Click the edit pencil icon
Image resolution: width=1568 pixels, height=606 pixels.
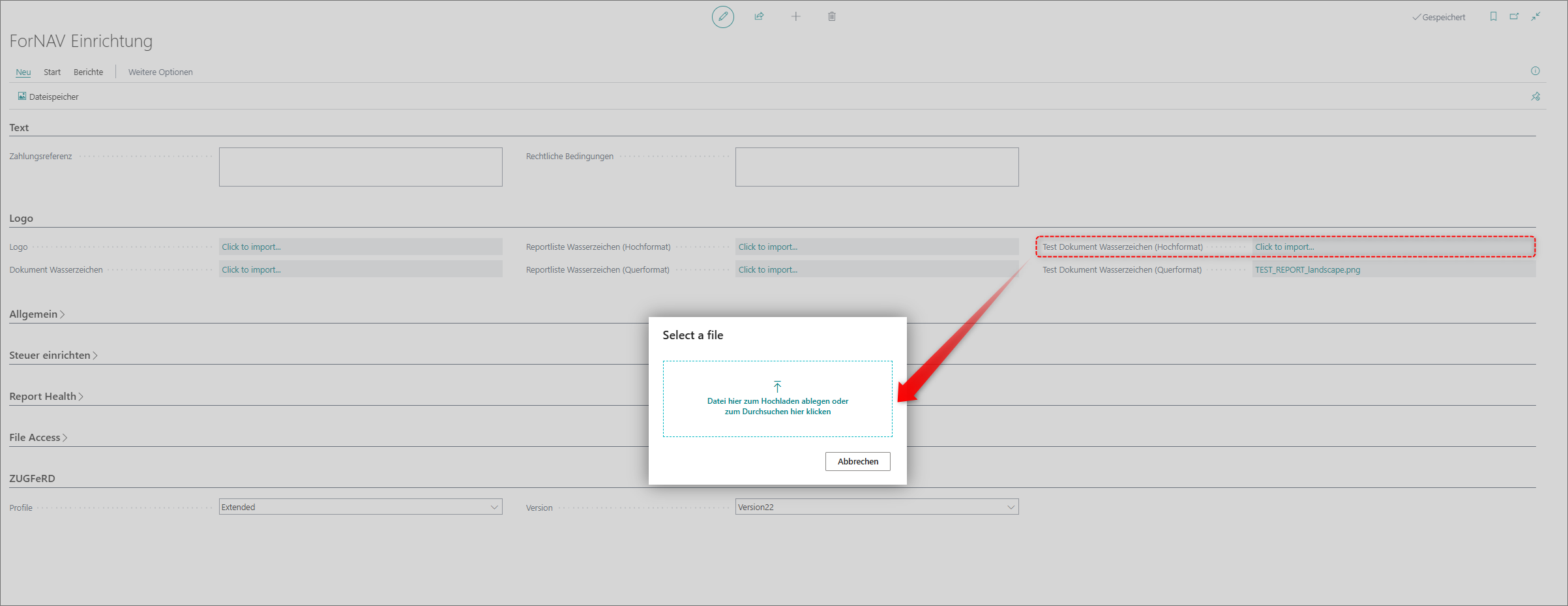tap(722, 16)
